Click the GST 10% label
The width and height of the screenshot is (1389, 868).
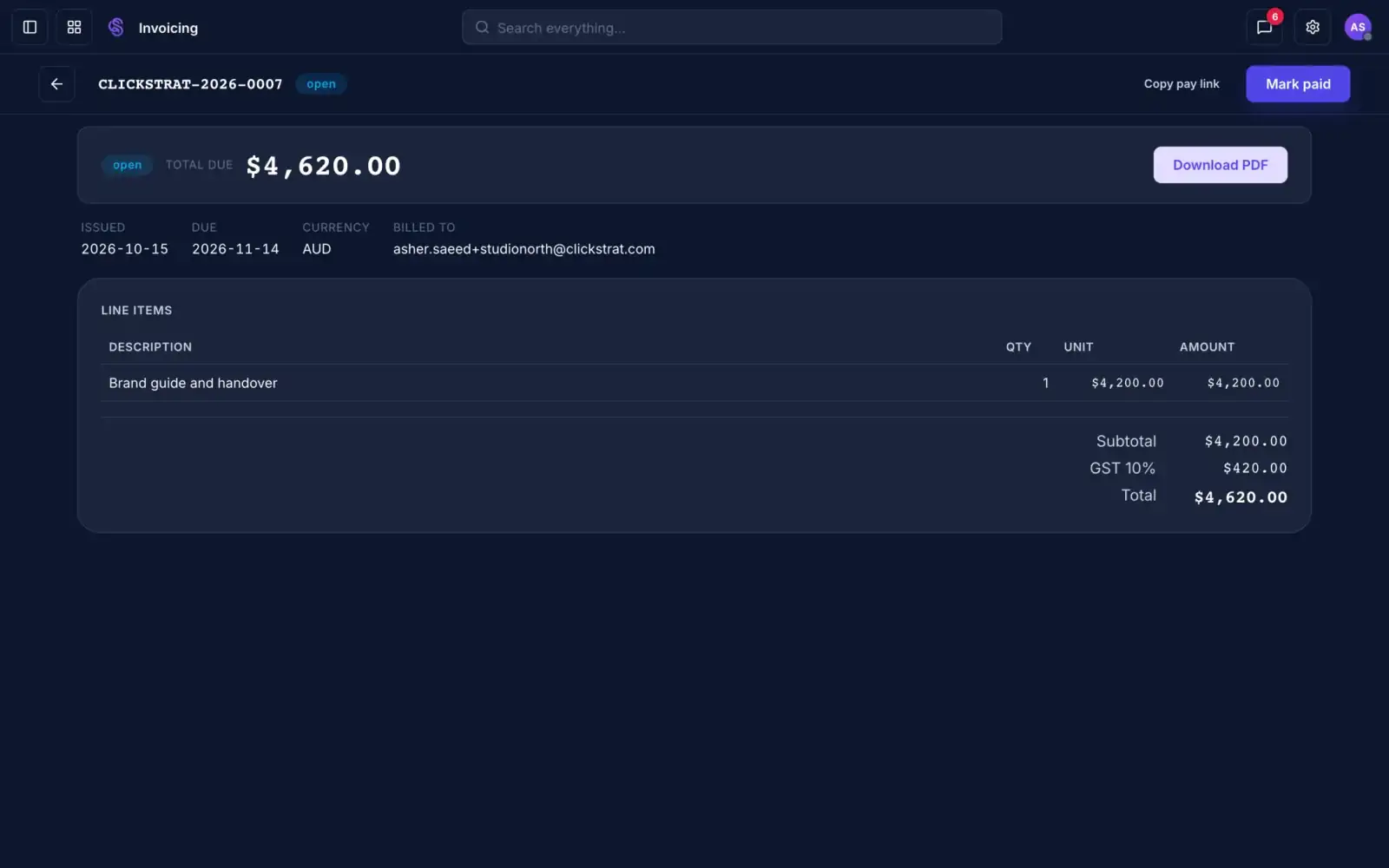1122,468
